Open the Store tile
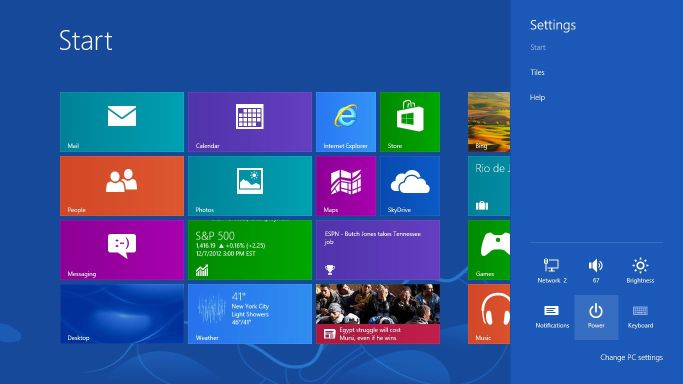The width and height of the screenshot is (683, 384). coord(410,122)
